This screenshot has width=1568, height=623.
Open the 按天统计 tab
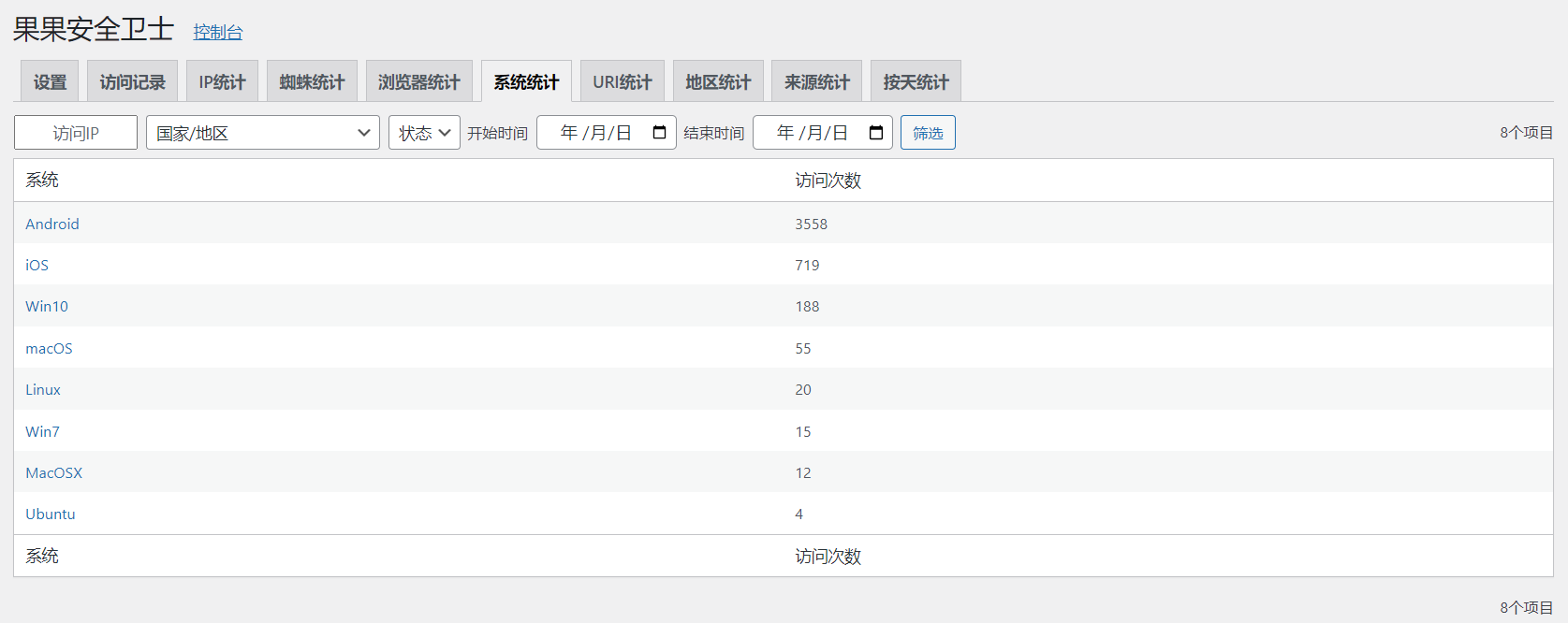tap(916, 81)
